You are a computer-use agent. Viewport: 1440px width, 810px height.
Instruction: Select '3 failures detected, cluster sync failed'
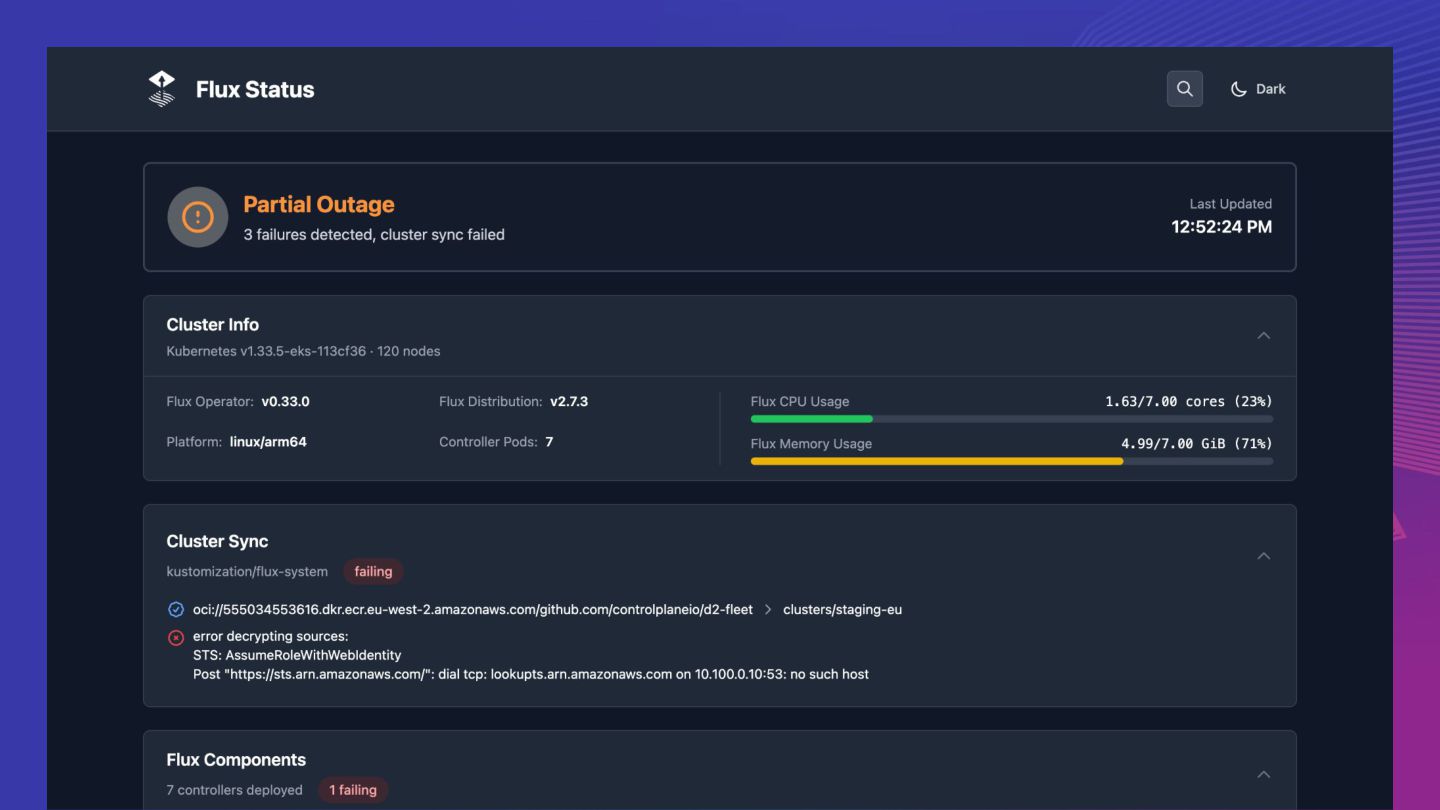[x=374, y=235]
